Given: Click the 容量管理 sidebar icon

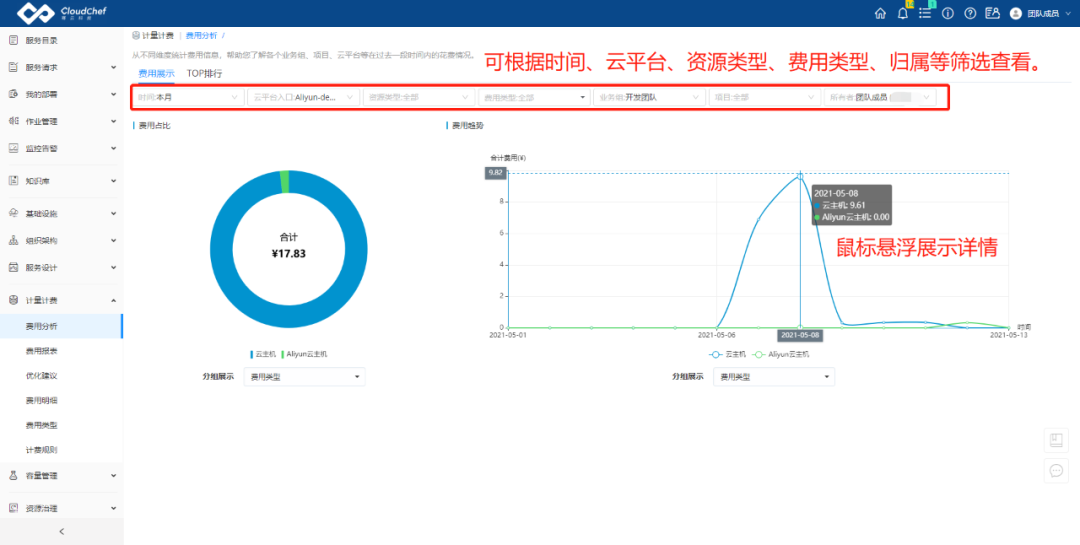Looking at the screenshot, I should click(13, 475).
